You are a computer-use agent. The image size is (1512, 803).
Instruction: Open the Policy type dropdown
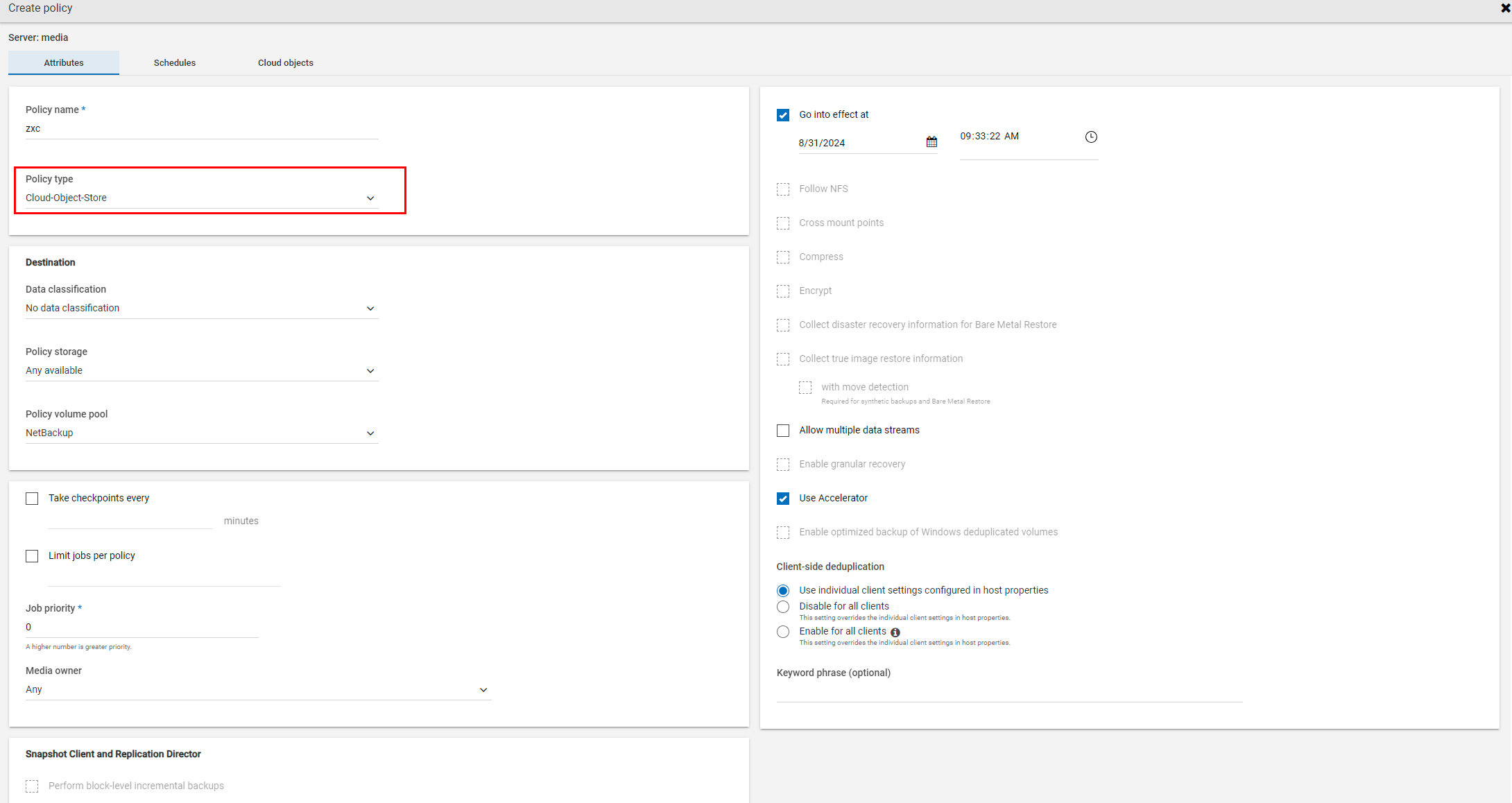click(x=202, y=198)
